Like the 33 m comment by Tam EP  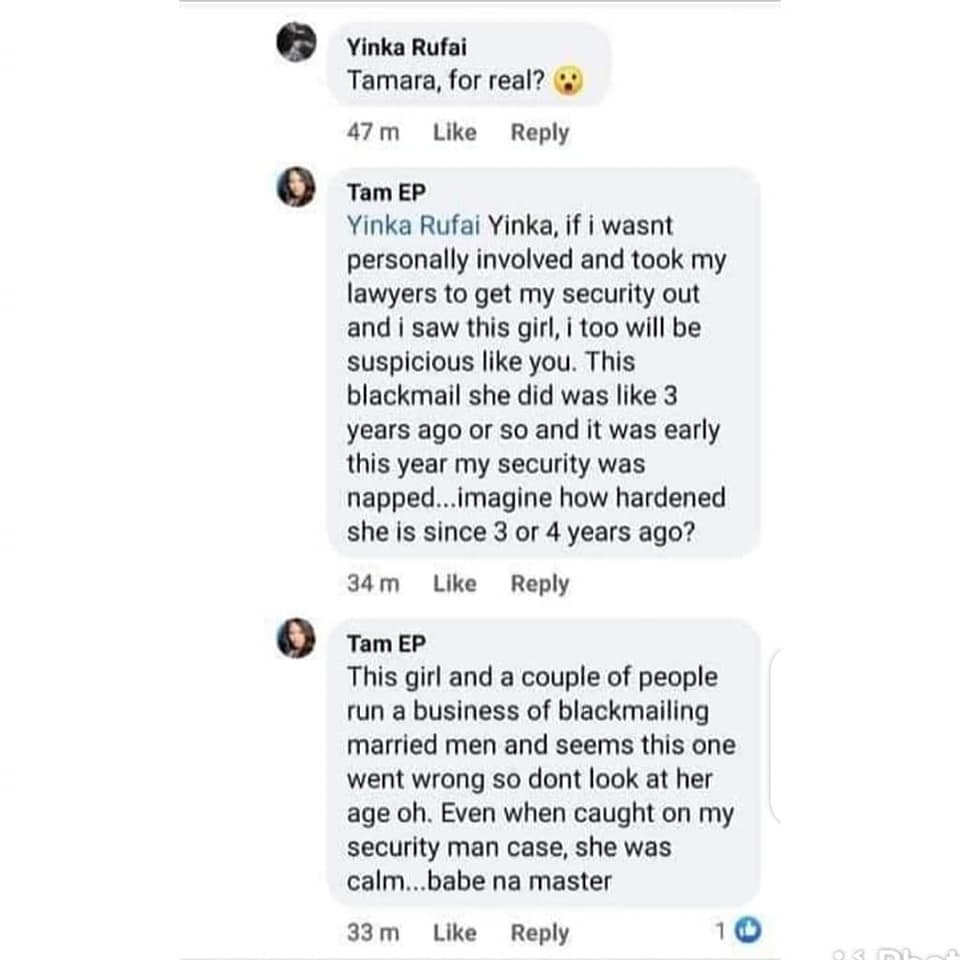pos(454,933)
